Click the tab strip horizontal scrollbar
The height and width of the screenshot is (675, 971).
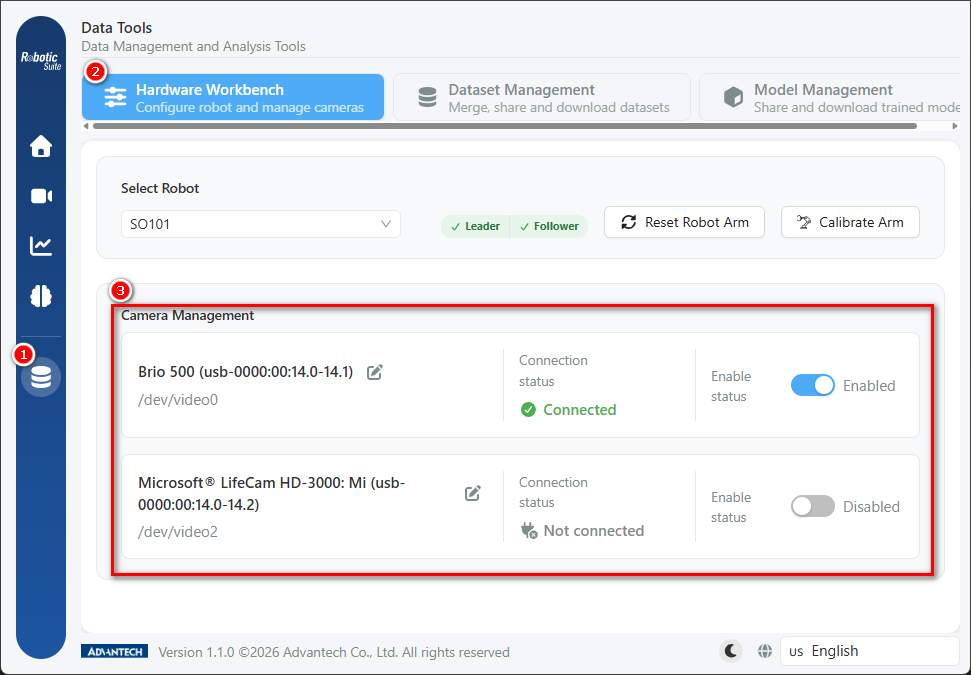point(505,126)
